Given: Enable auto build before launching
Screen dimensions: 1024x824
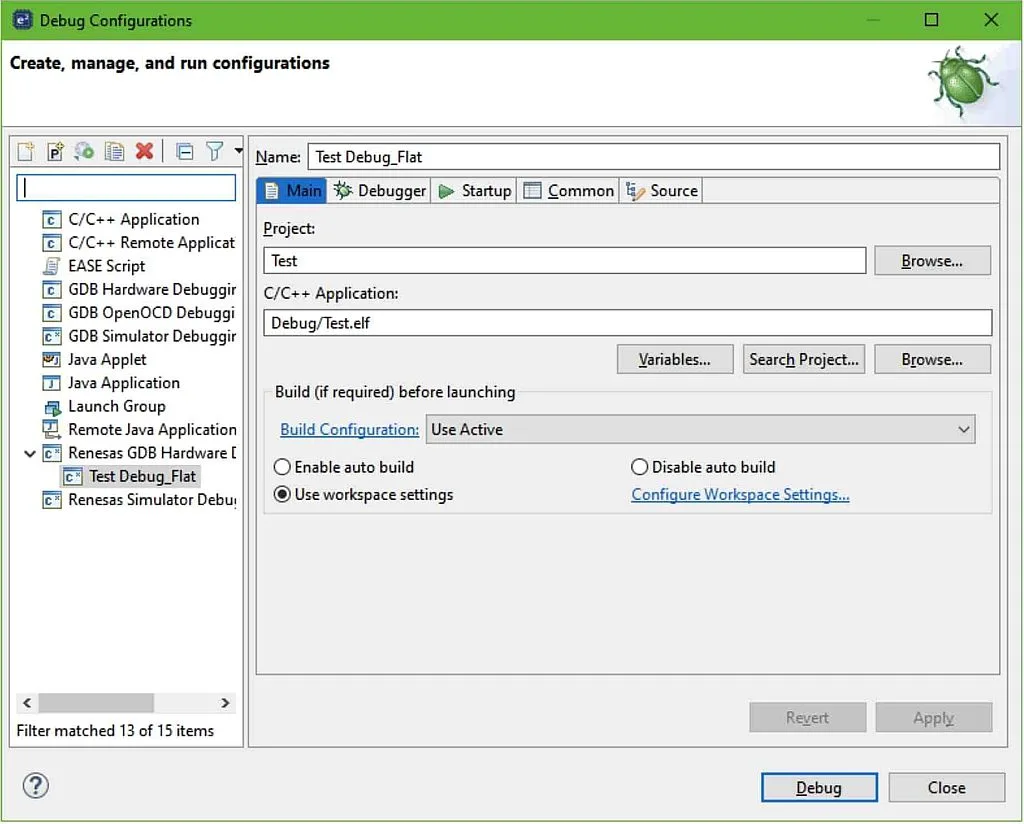Looking at the screenshot, I should pyautogui.click(x=282, y=466).
